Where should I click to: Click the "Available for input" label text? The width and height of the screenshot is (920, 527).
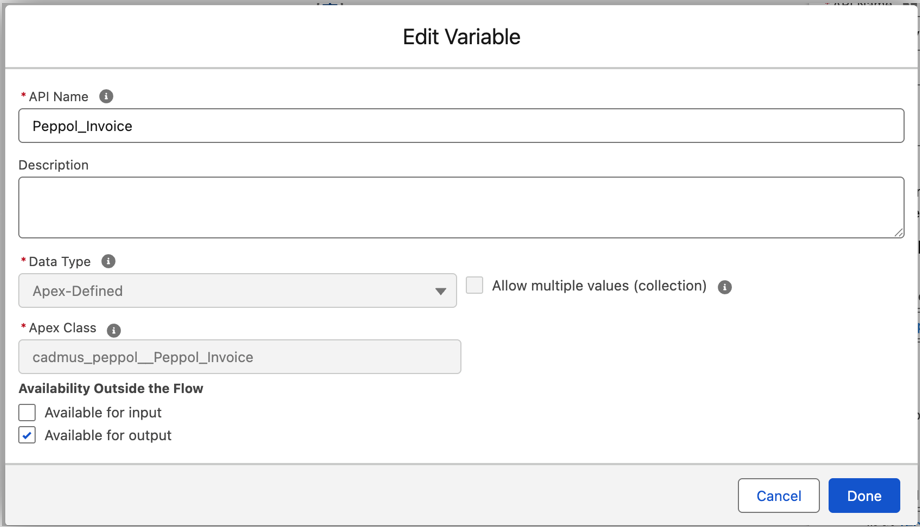click(103, 412)
